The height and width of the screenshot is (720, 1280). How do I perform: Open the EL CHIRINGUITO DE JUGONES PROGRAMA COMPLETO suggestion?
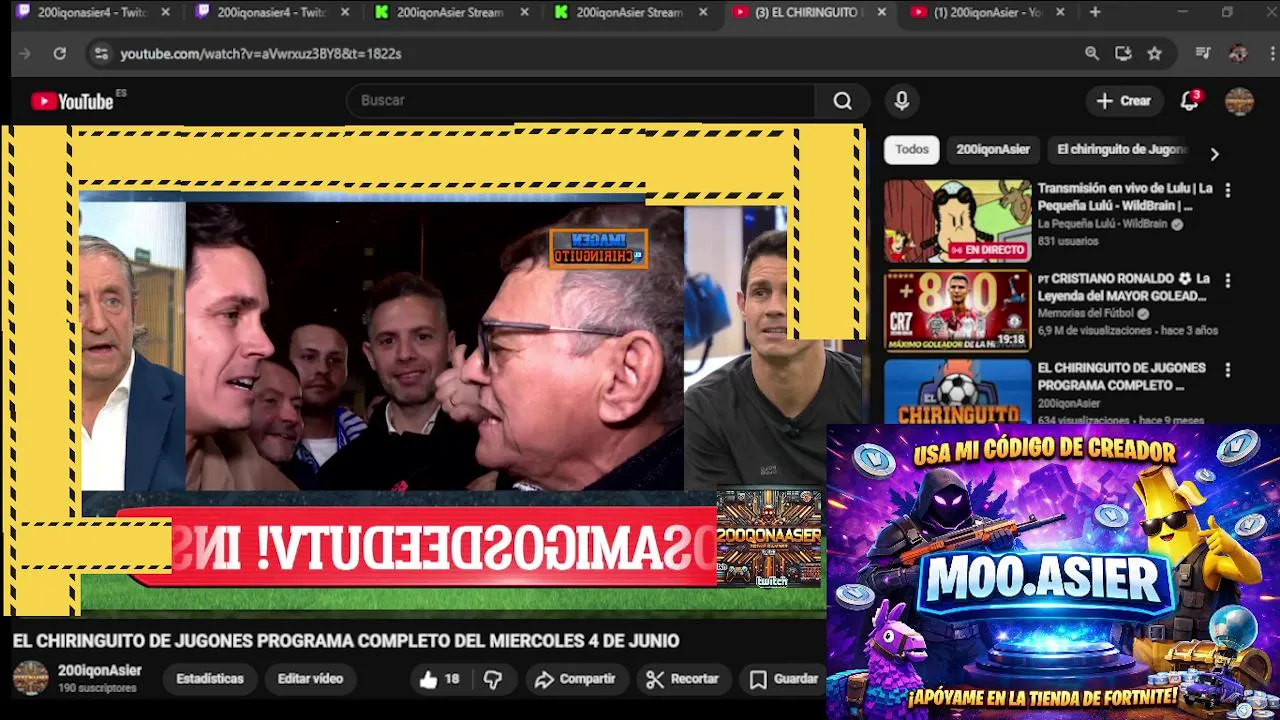click(x=1121, y=376)
